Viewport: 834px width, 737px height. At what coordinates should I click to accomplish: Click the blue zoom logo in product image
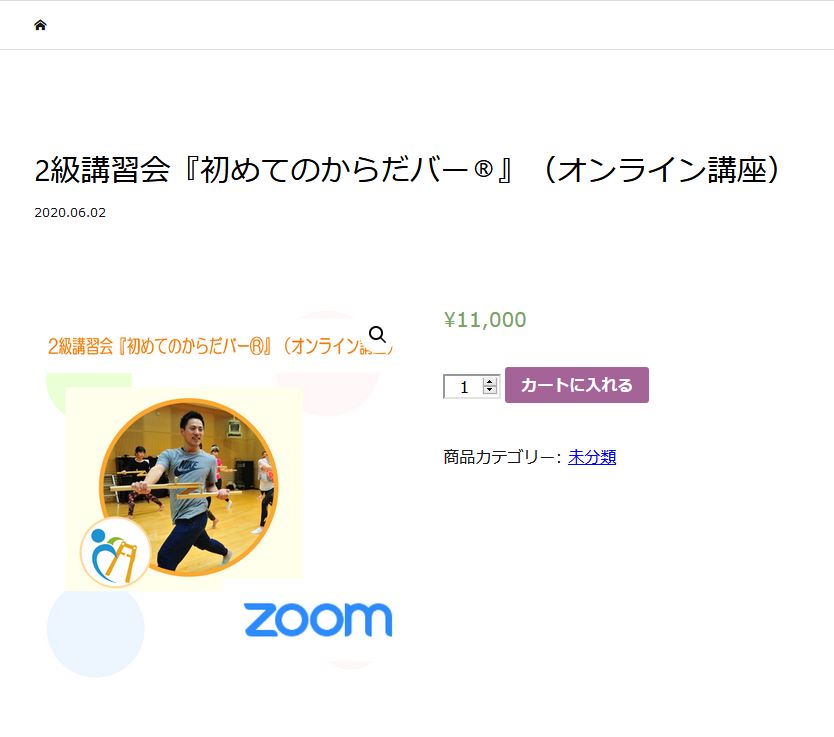pyautogui.click(x=318, y=619)
